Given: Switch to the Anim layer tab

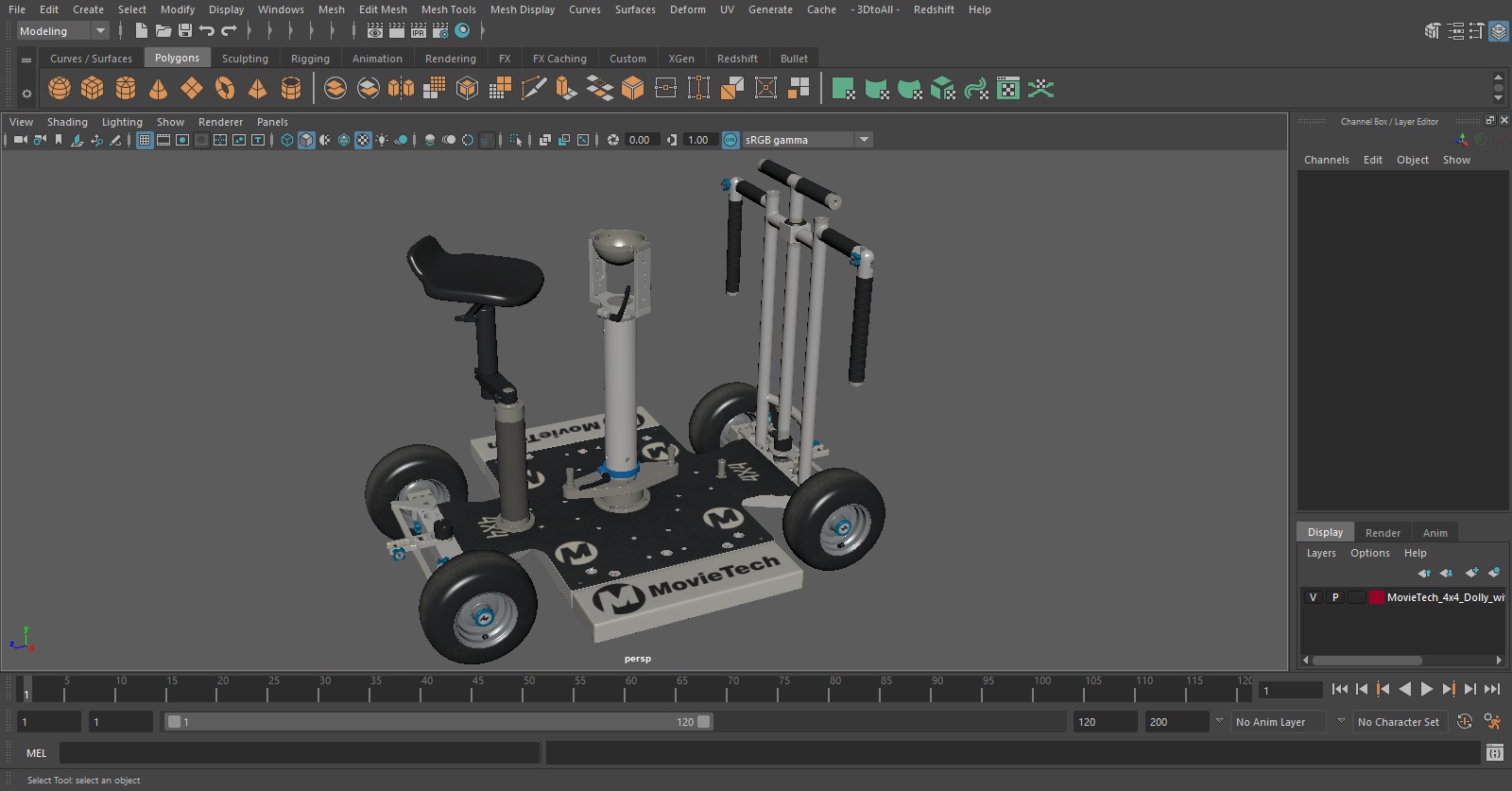Looking at the screenshot, I should tap(1435, 533).
